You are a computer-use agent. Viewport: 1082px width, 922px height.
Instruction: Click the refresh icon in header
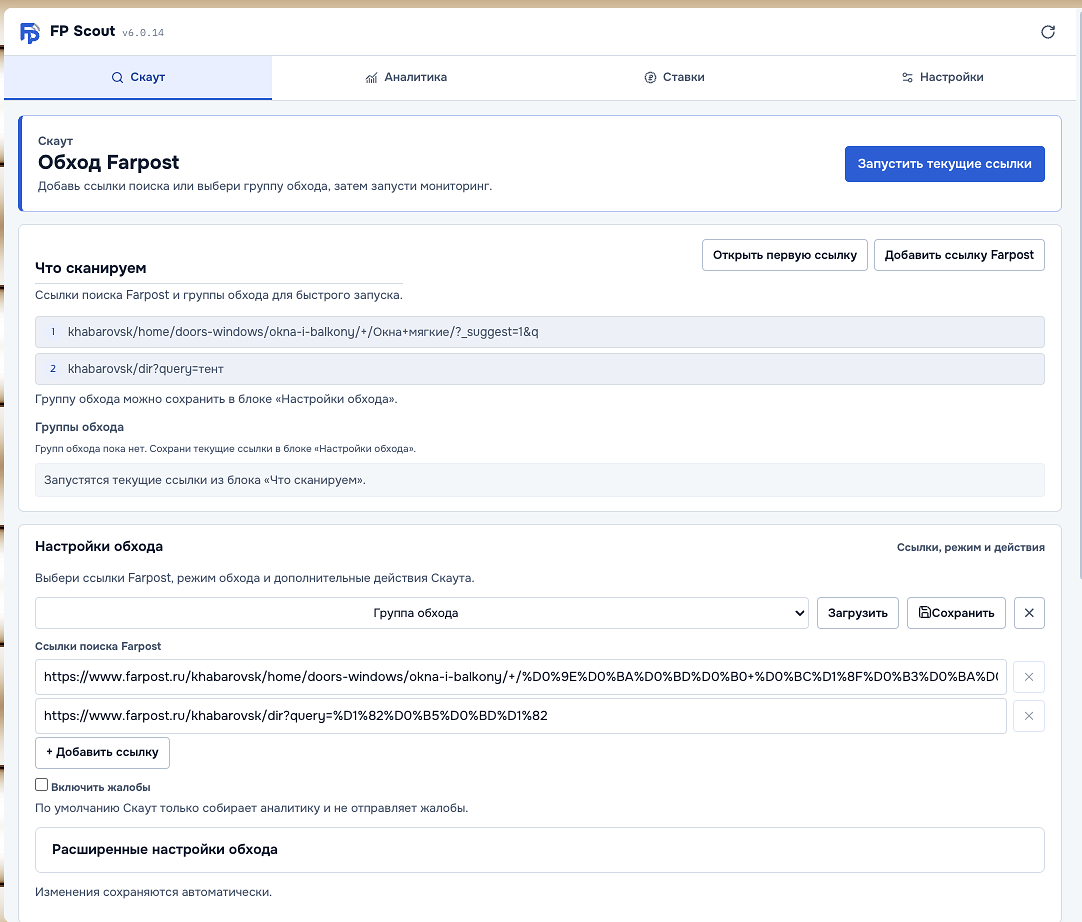point(1047,32)
